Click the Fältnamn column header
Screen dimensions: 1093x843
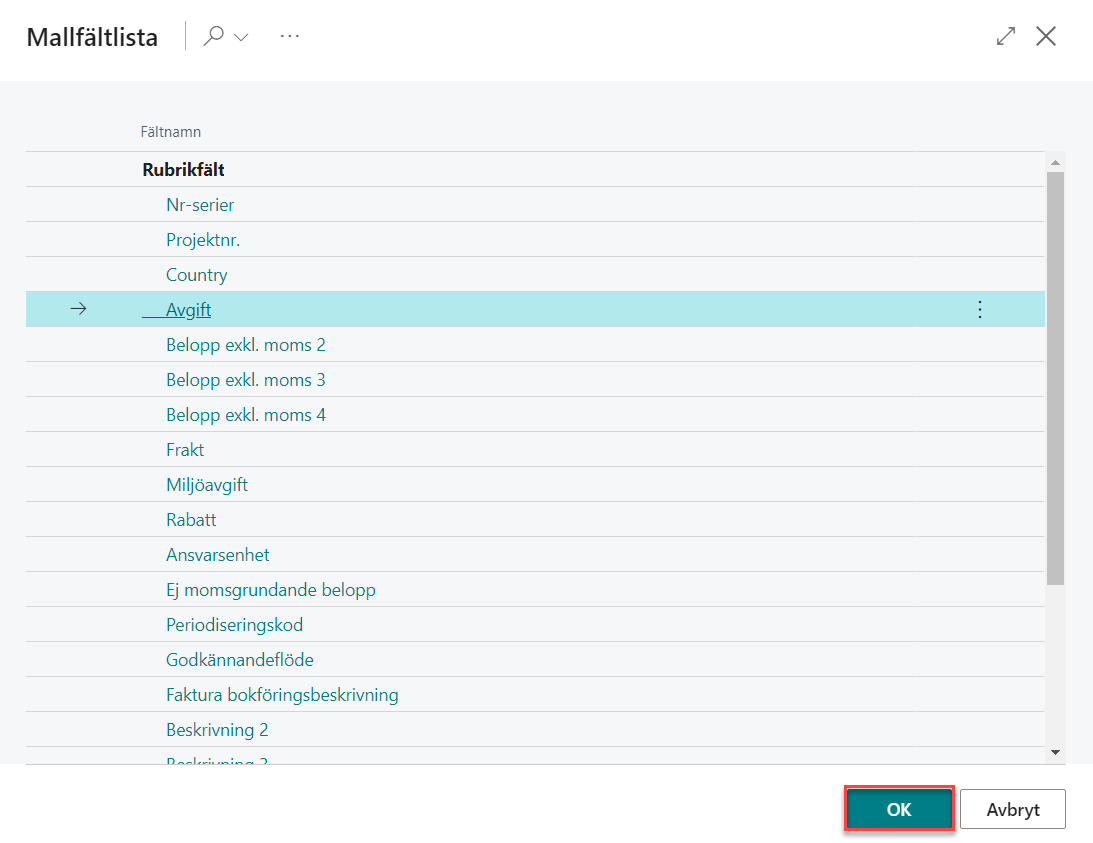[x=171, y=132]
